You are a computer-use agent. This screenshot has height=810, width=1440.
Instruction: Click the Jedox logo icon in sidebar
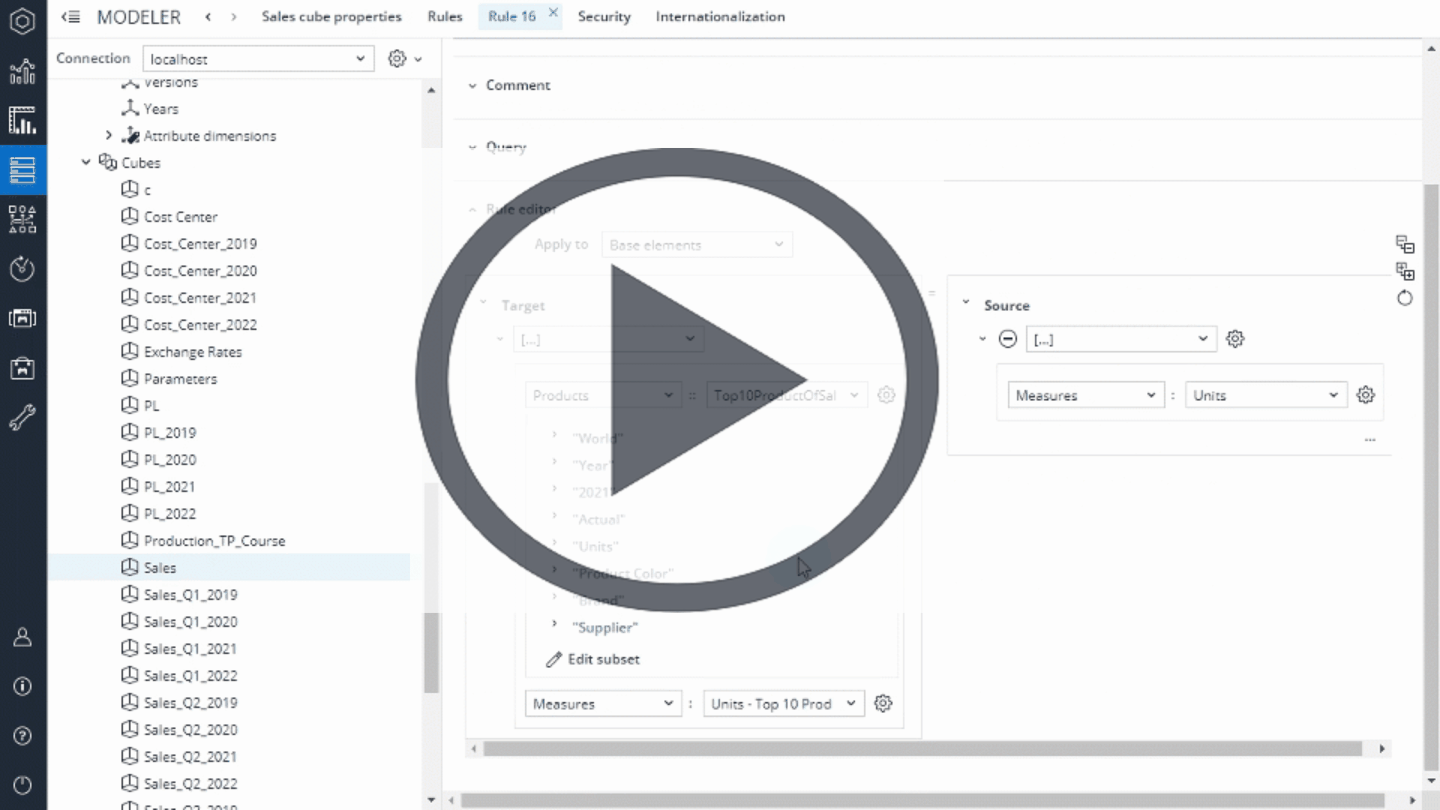(x=22, y=21)
